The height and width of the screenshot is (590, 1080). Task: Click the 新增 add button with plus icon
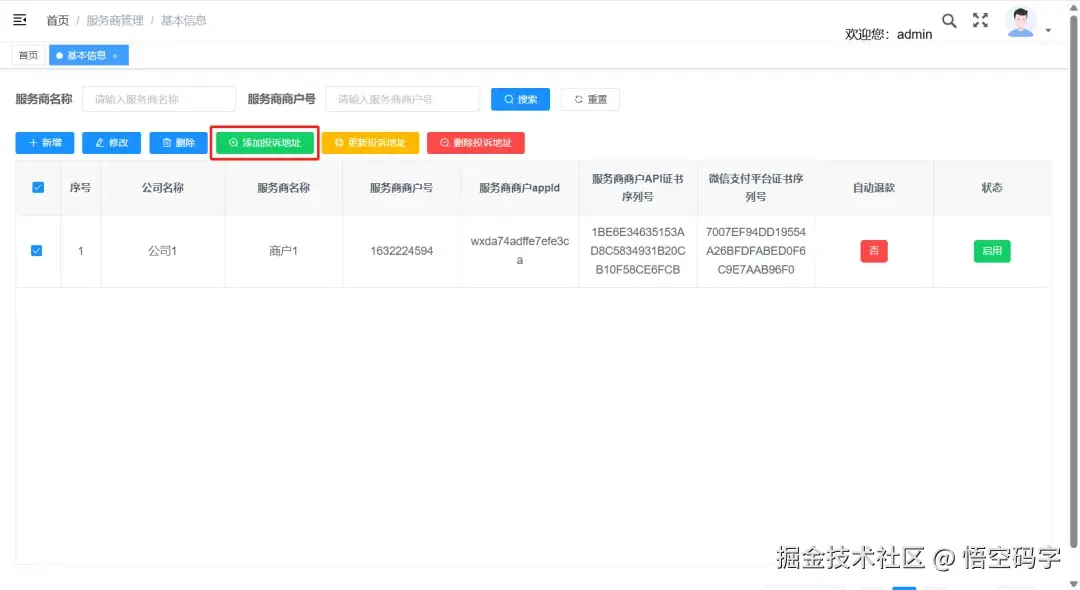click(x=44, y=142)
